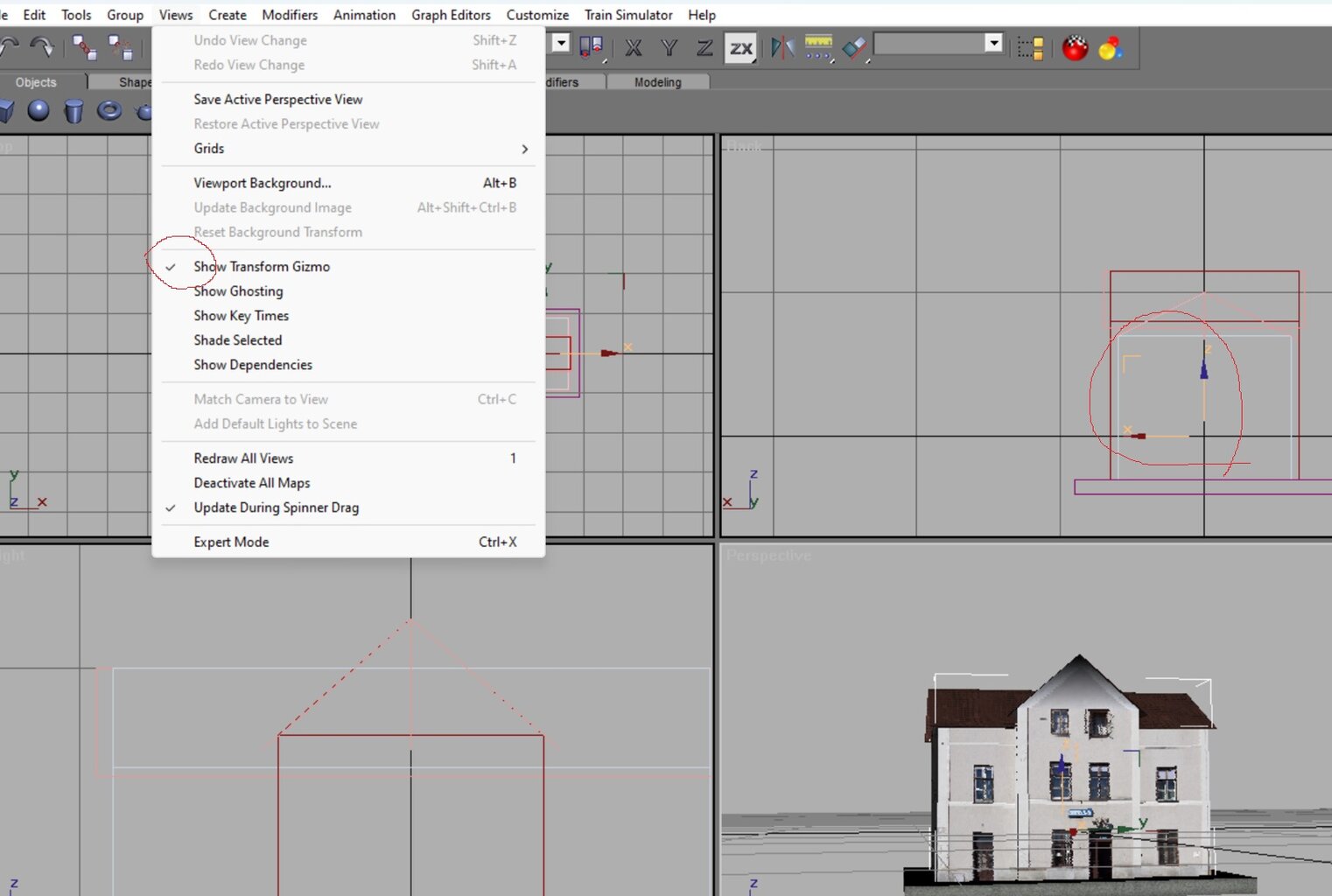Open the Tools menu
Image resolution: width=1332 pixels, height=896 pixels.
(76, 15)
